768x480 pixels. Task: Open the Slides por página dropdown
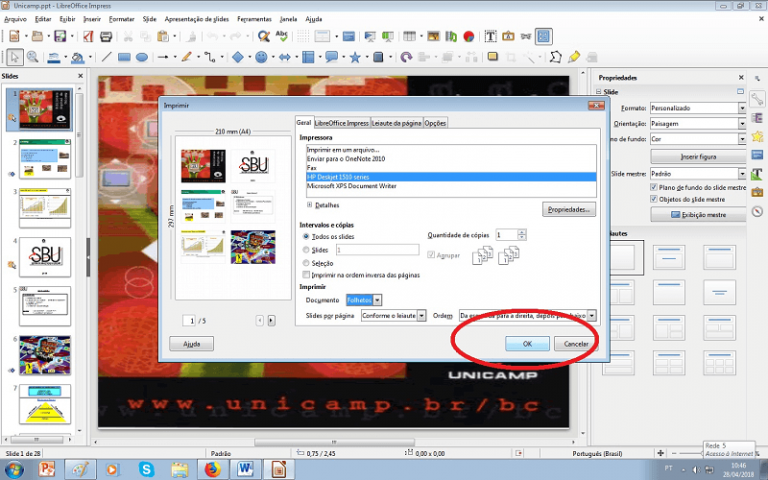tap(393, 315)
